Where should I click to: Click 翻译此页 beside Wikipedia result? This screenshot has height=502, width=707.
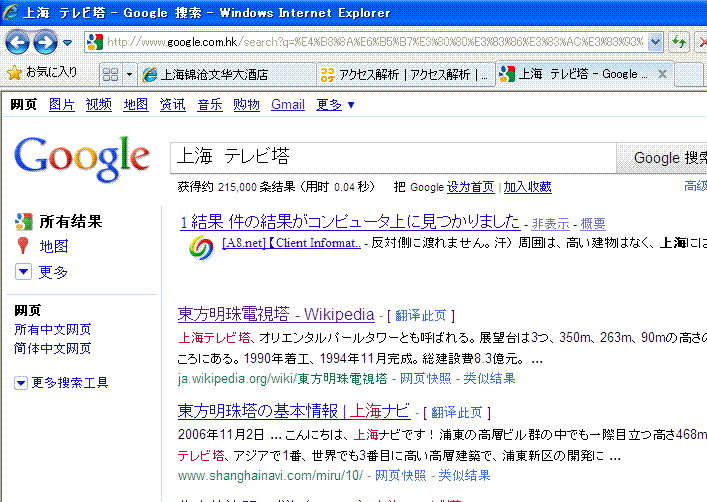point(421,315)
